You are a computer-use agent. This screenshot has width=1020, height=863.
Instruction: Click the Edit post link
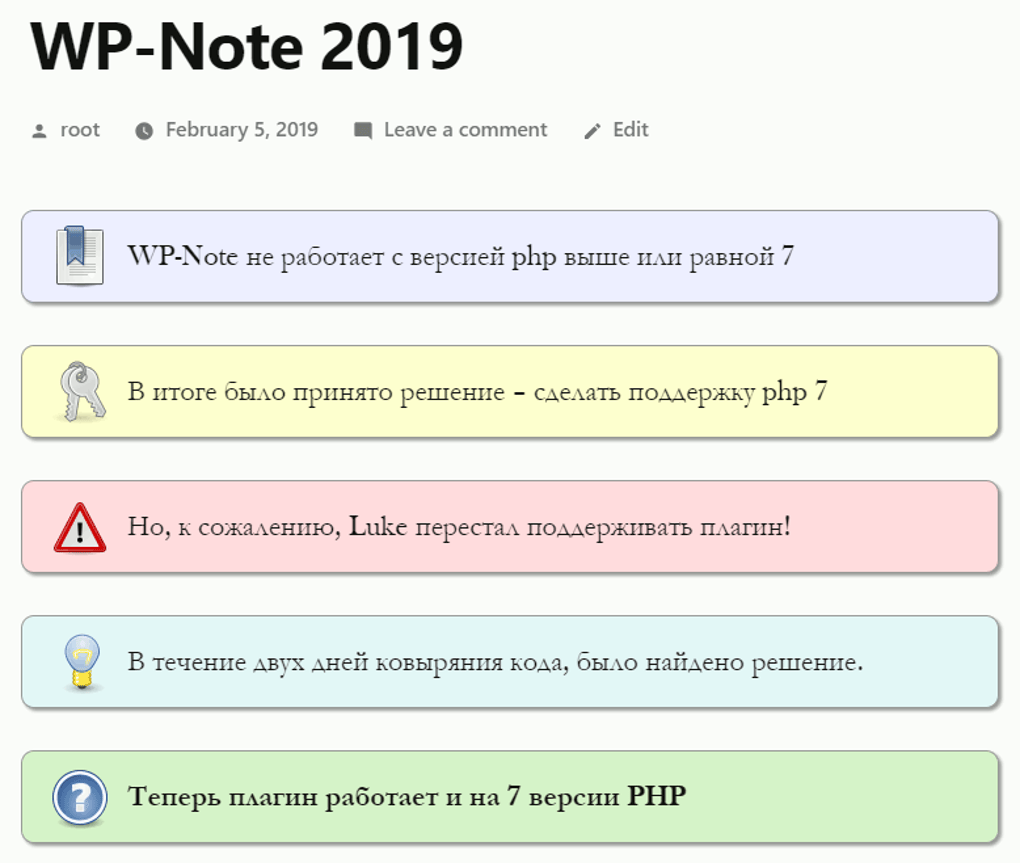coord(631,130)
